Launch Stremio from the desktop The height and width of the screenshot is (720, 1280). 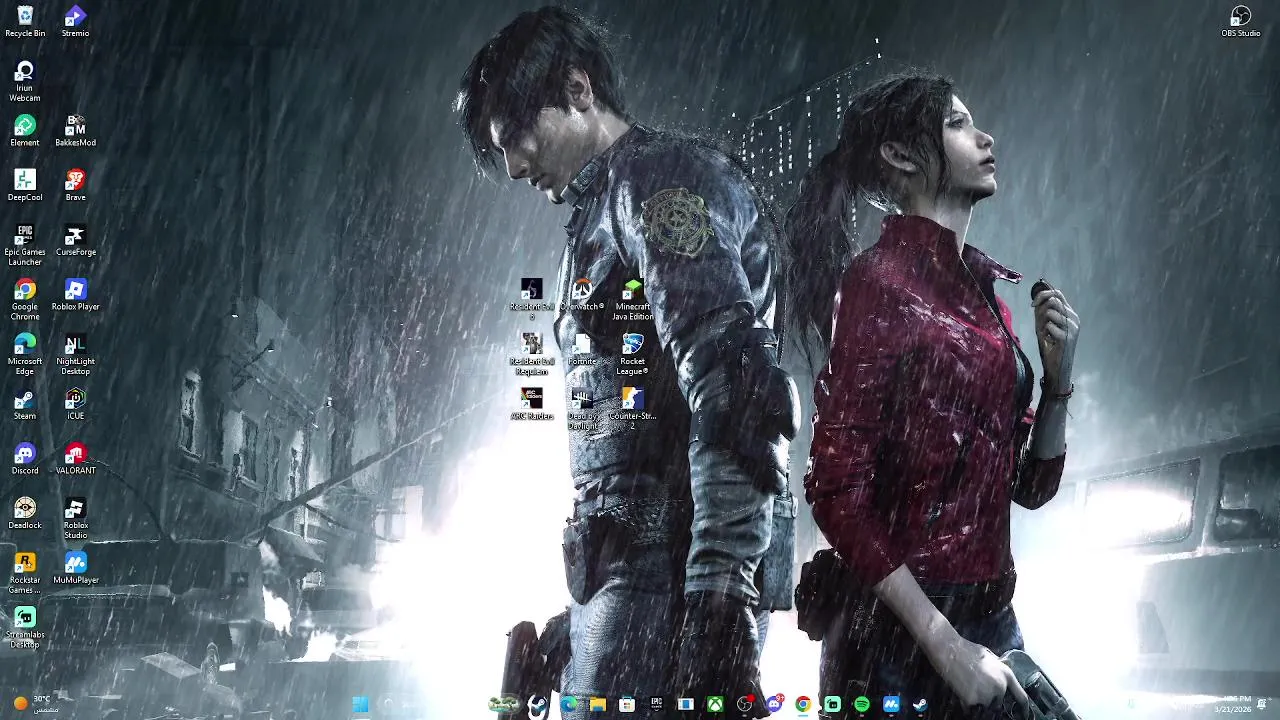point(75,22)
